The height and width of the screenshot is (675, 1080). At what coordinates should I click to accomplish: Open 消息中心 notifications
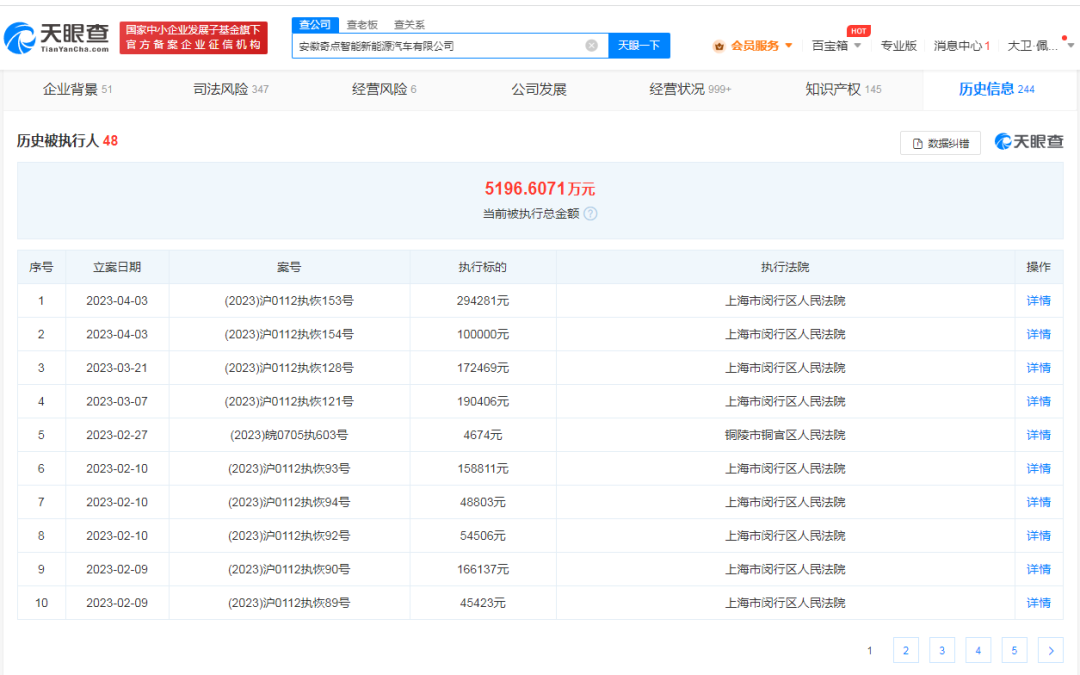pyautogui.click(x=961, y=46)
